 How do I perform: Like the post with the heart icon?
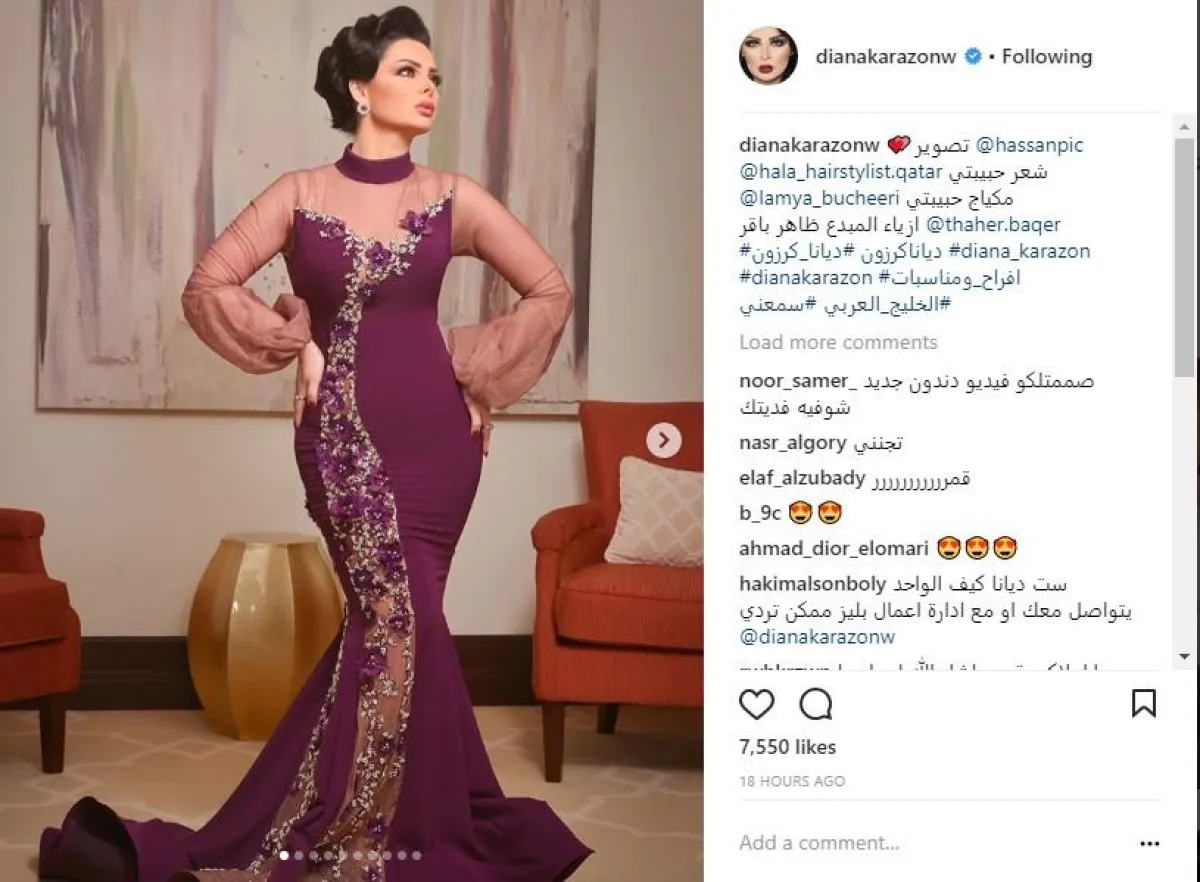click(757, 705)
